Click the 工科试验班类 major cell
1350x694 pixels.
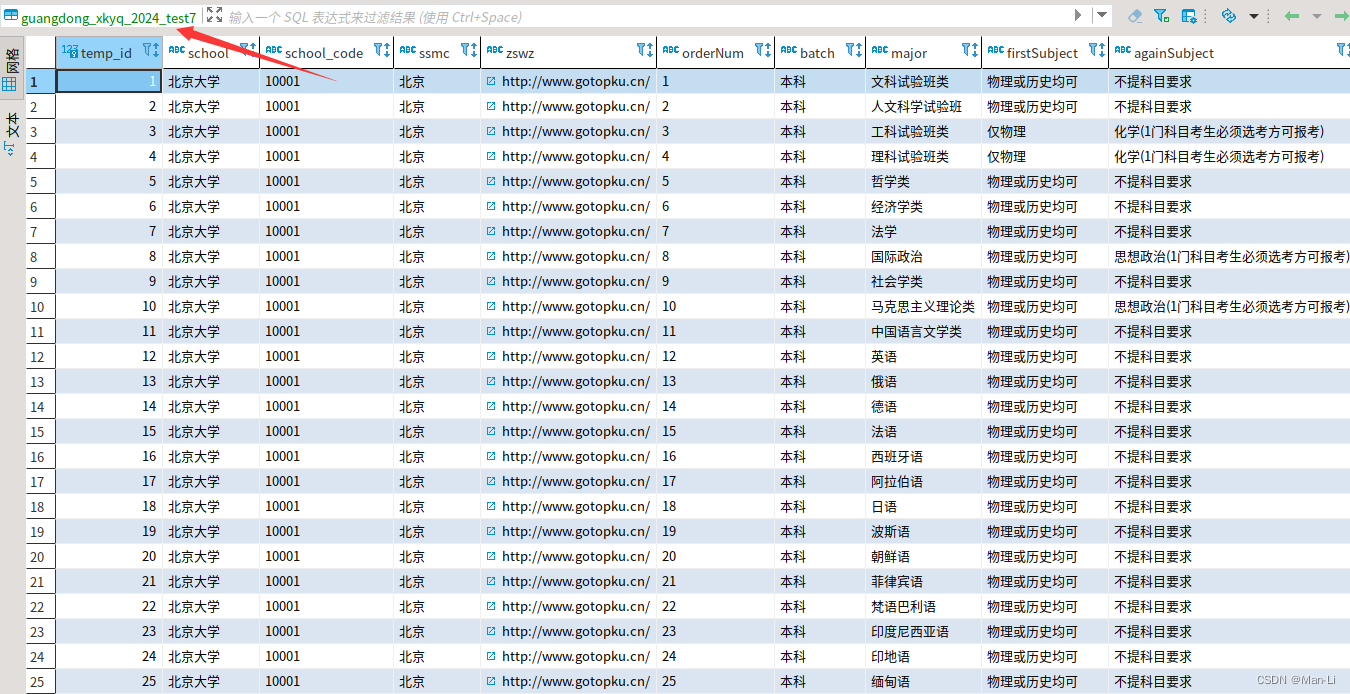click(x=925, y=131)
